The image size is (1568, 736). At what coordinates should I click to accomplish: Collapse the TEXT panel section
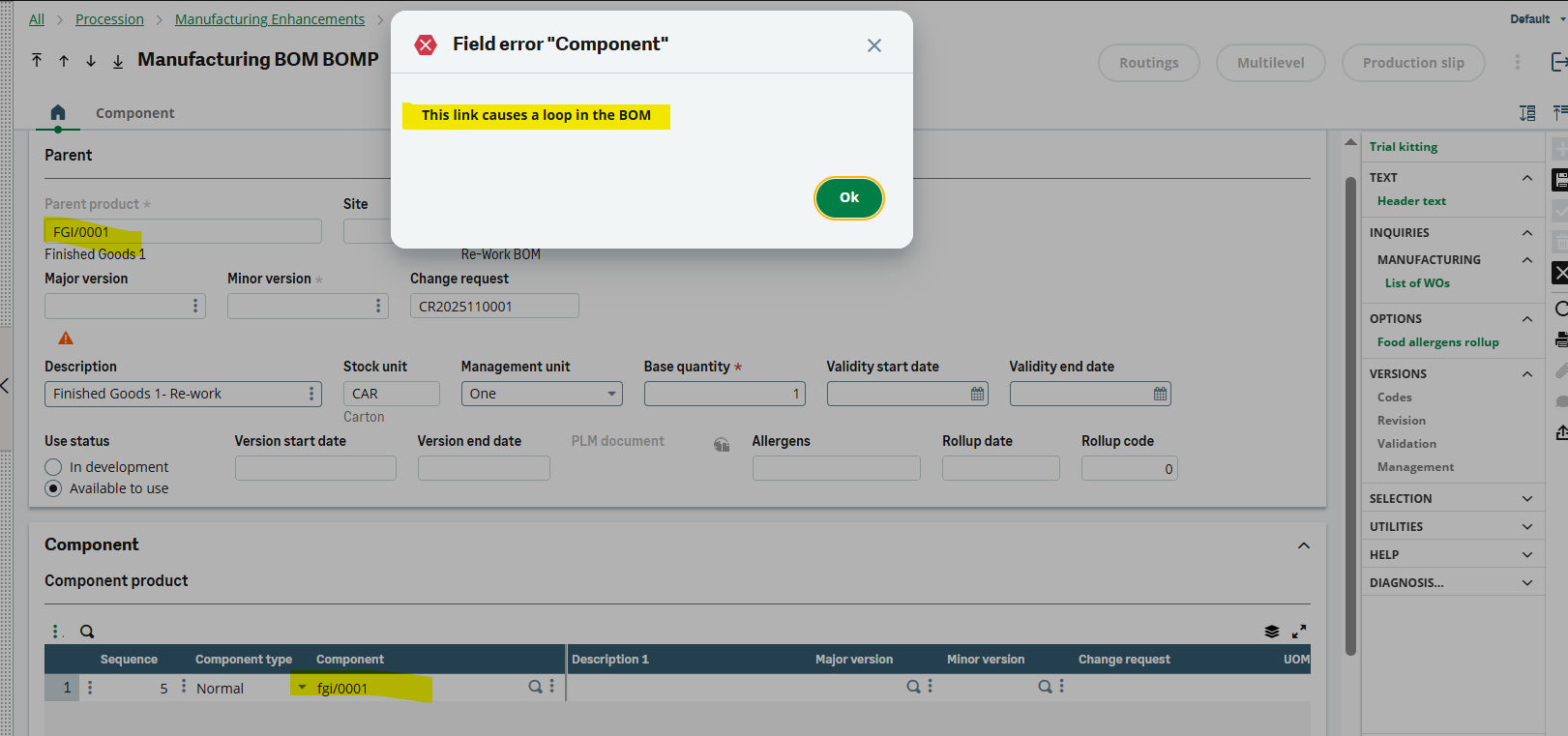[x=1527, y=178]
